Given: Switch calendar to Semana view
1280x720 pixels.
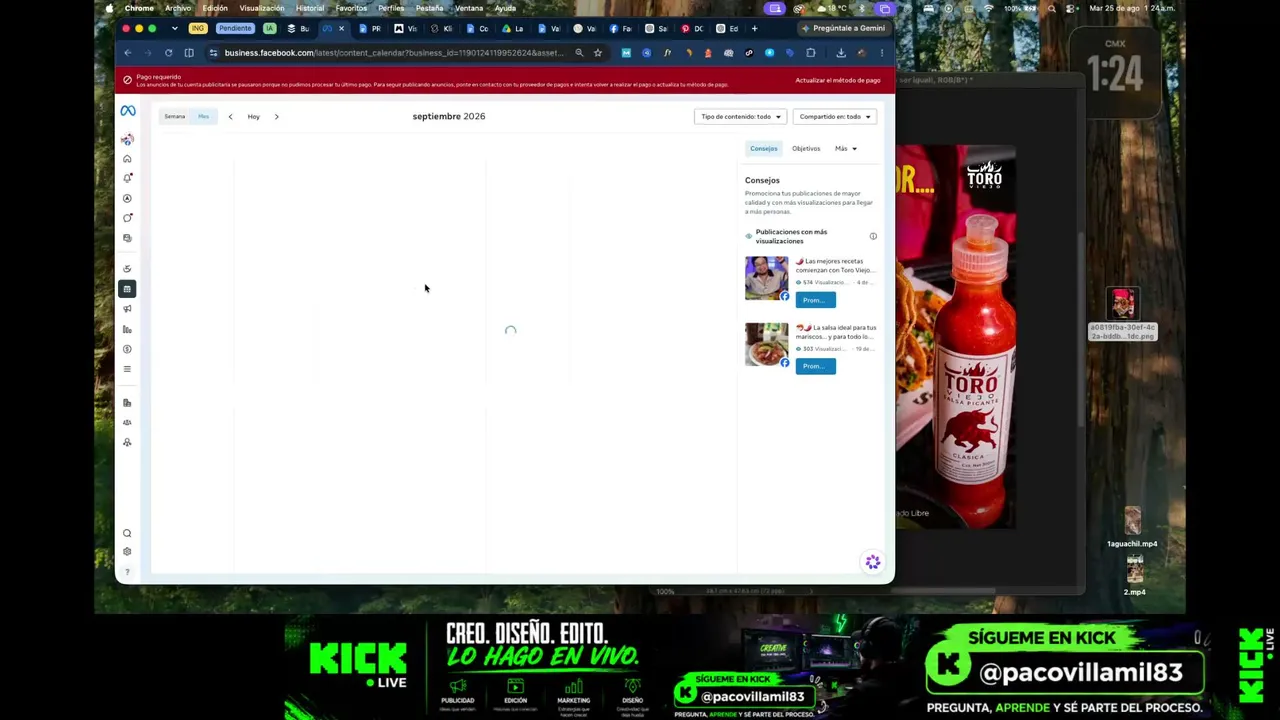Looking at the screenshot, I should [175, 117].
